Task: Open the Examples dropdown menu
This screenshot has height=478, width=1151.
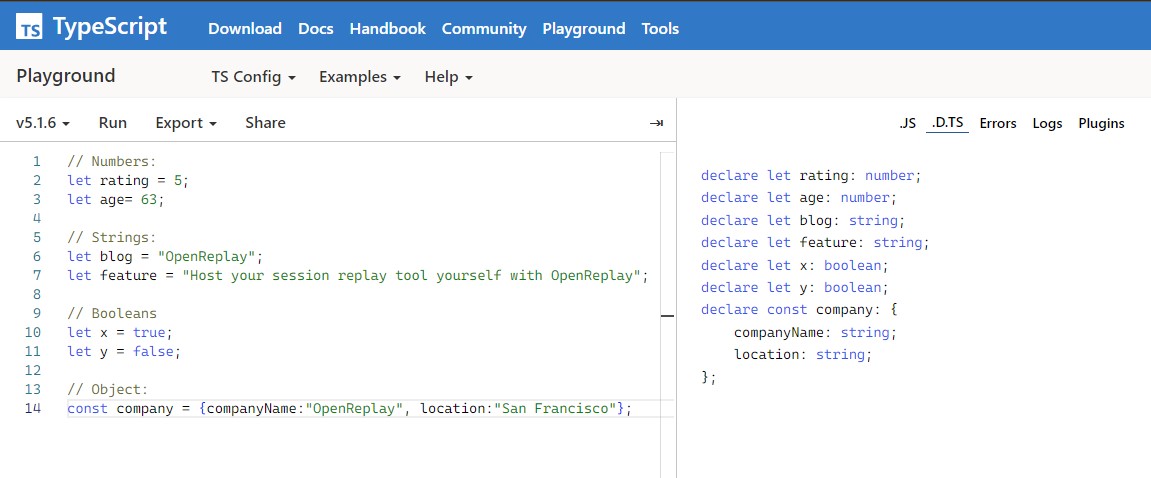Action: tap(360, 76)
